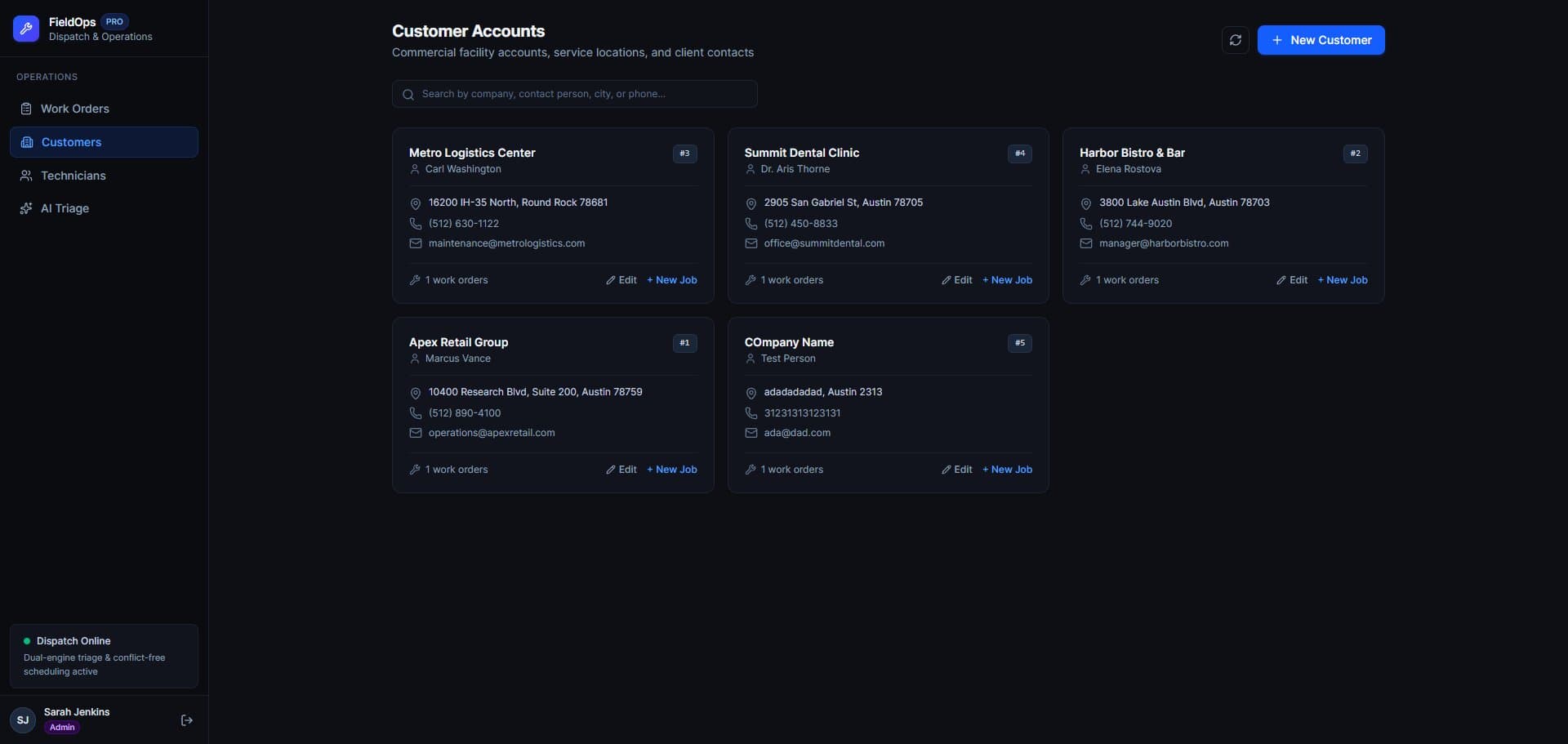Click the wrench icon on Apex Retail Group card
The height and width of the screenshot is (744, 1568).
coord(415,470)
